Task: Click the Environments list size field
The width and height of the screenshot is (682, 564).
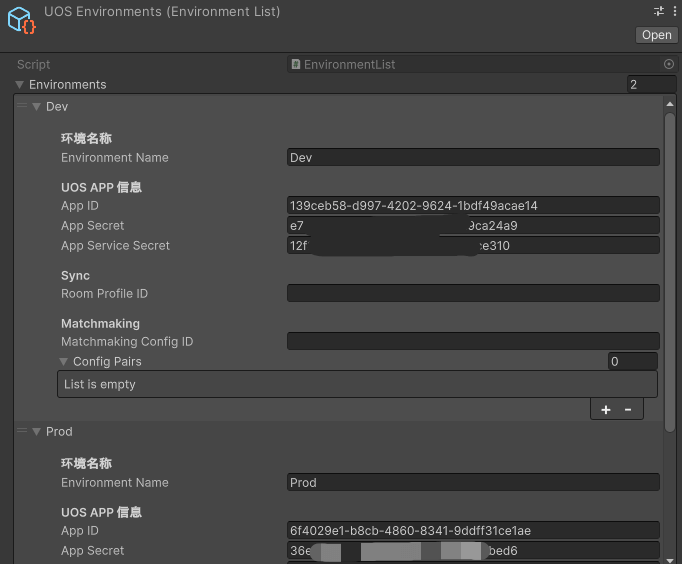Action: (x=650, y=85)
